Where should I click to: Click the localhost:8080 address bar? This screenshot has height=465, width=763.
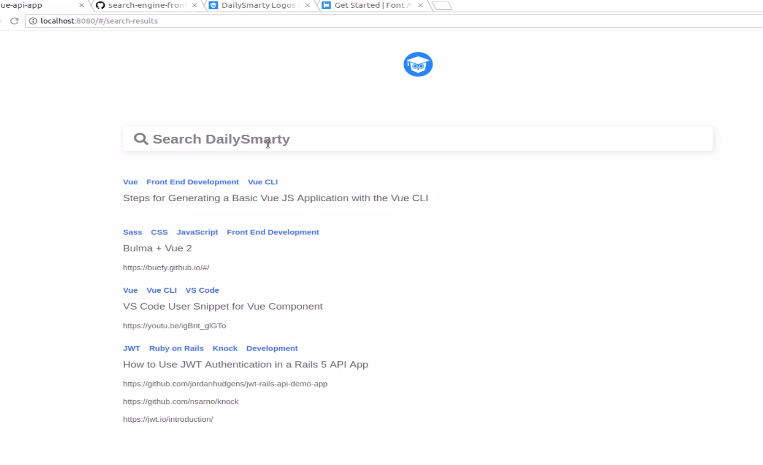click(394, 21)
